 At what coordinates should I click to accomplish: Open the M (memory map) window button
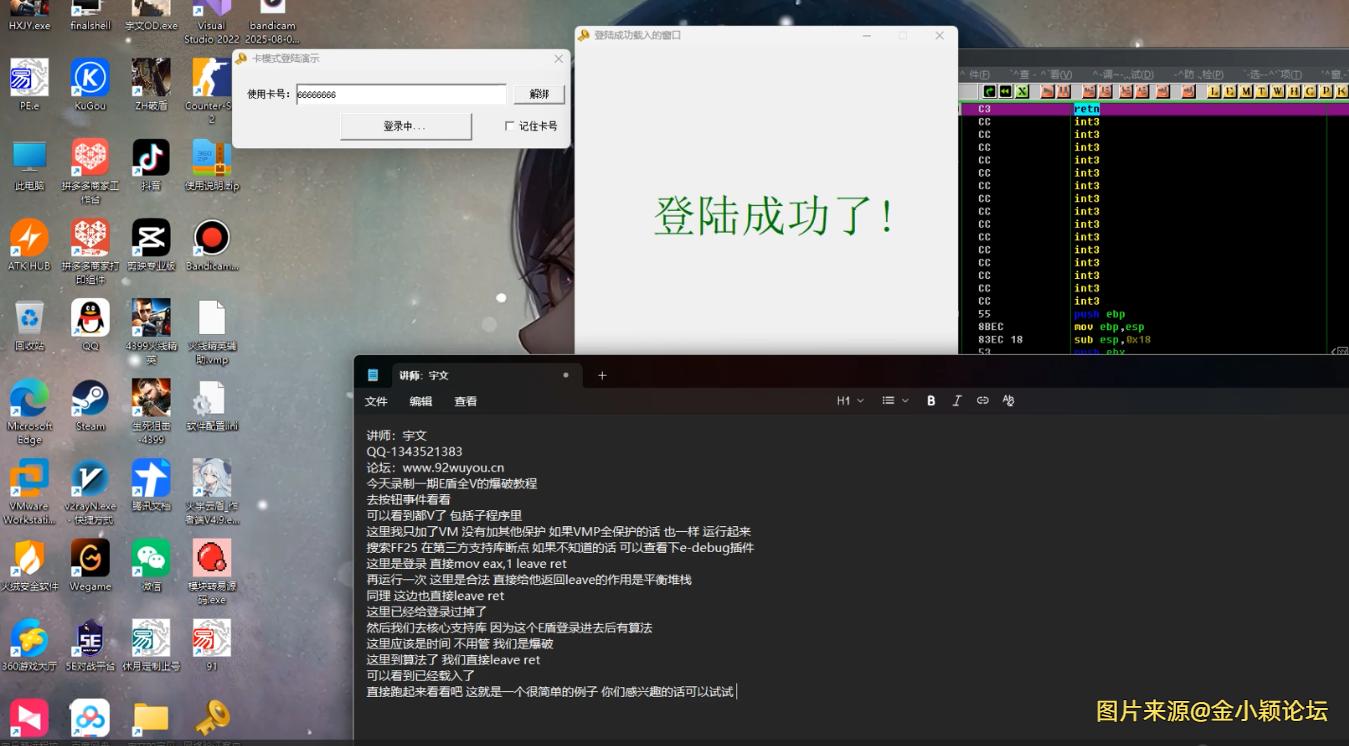tap(1246, 92)
